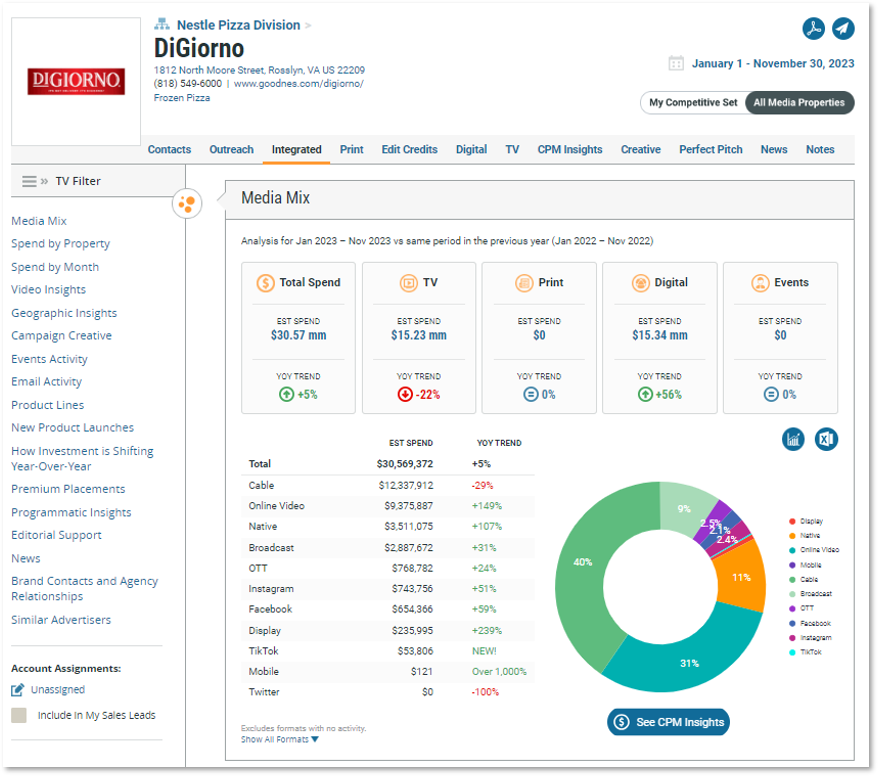Open Geographic Insights in sidebar

click(x=64, y=313)
